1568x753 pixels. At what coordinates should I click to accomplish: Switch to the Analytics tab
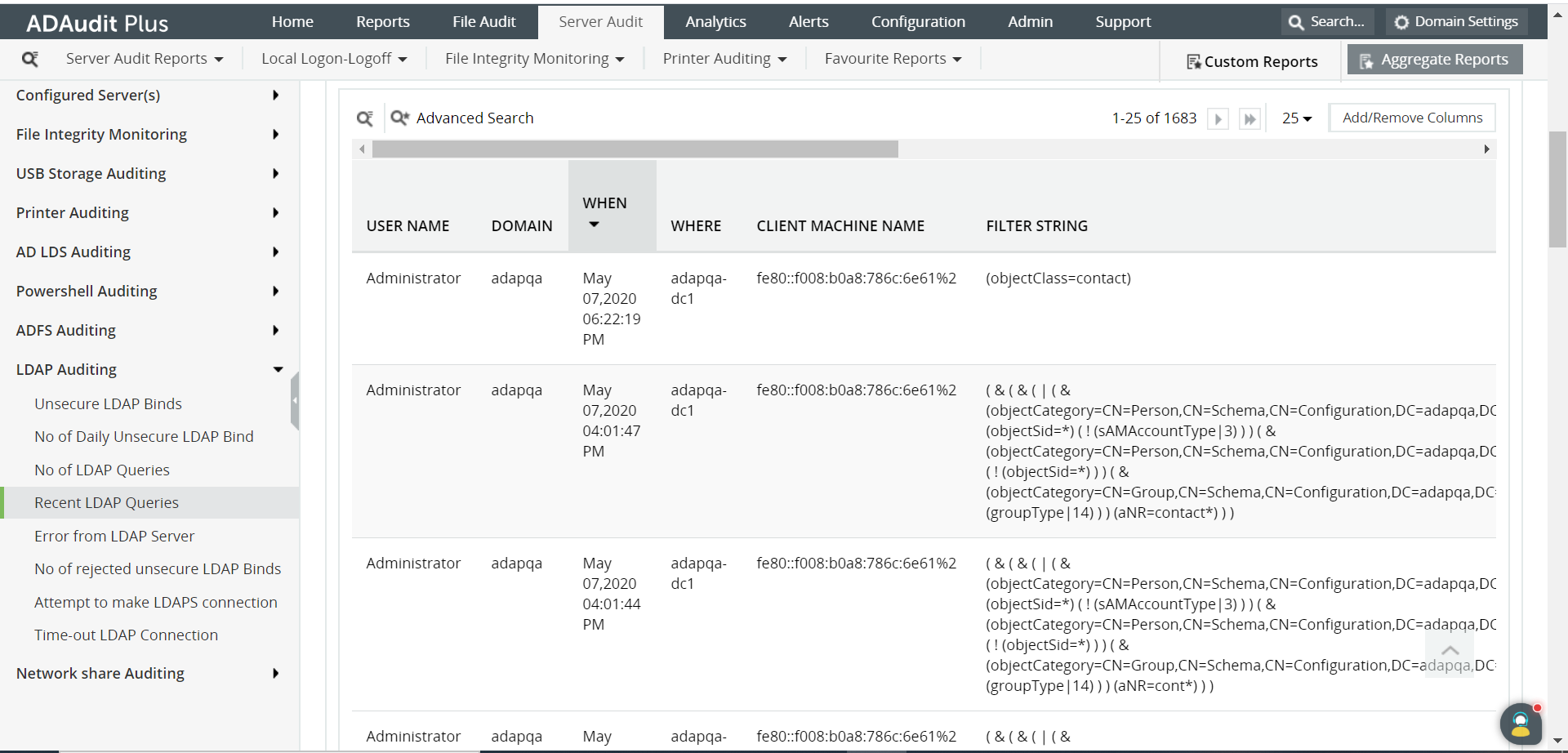tap(715, 22)
